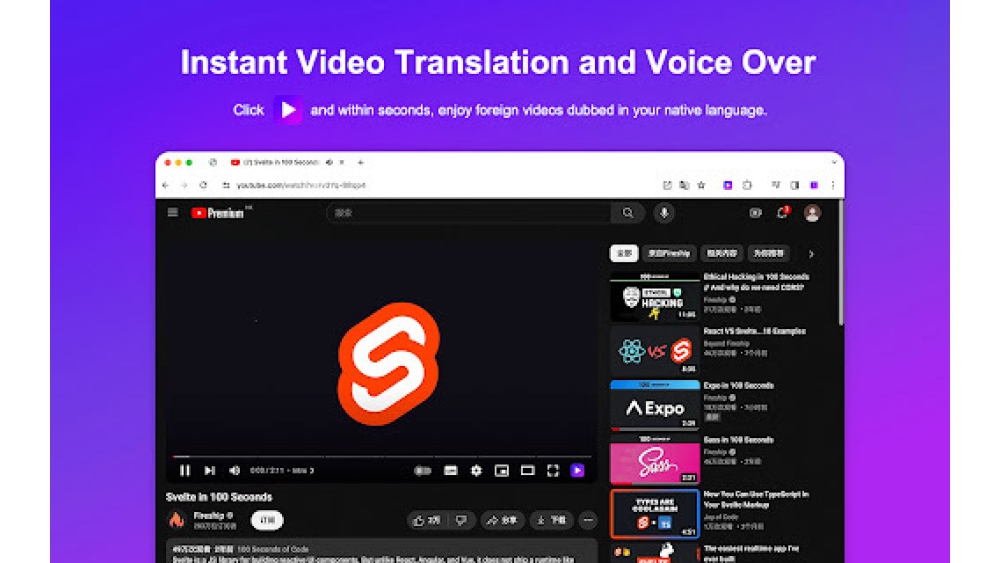This screenshot has width=1000, height=563.
Task: Close the Svelte in 100 Seconds tab
Action: pyautogui.click(x=342, y=163)
